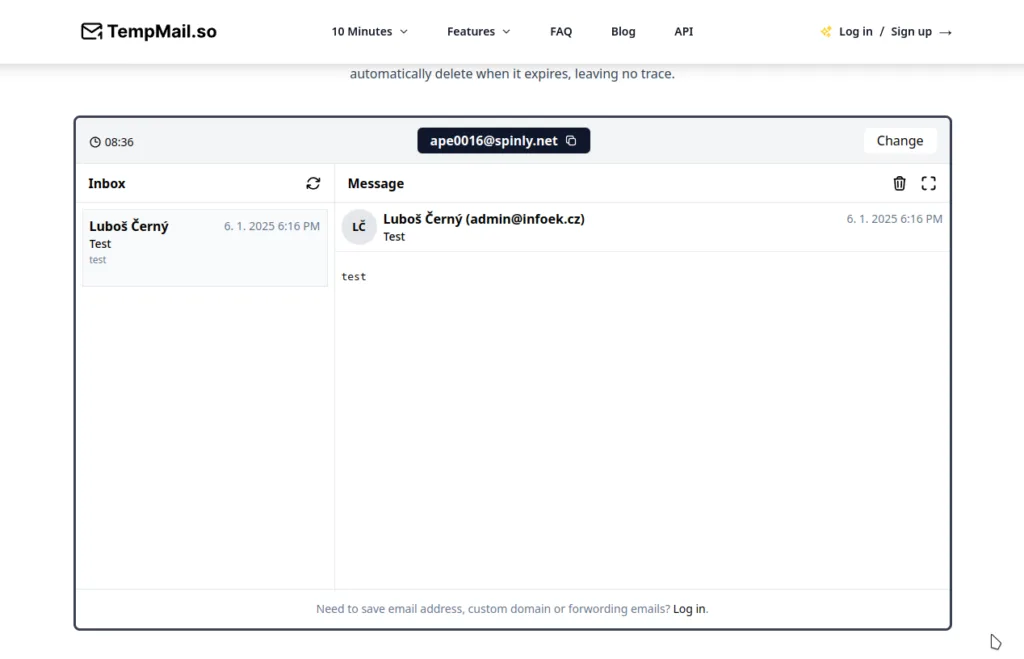
Task: Click the LČ sender avatar circle
Action: tap(359, 227)
